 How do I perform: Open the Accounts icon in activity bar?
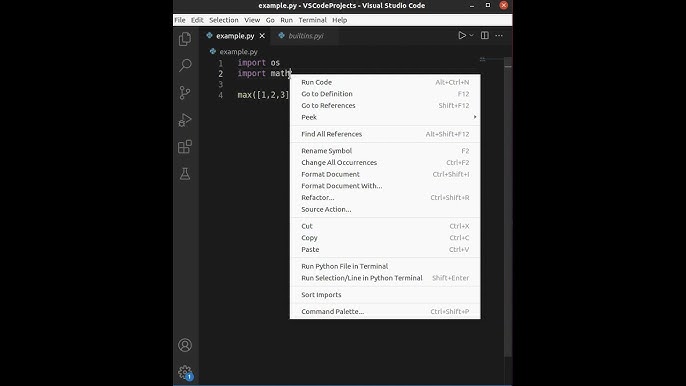pyautogui.click(x=185, y=345)
